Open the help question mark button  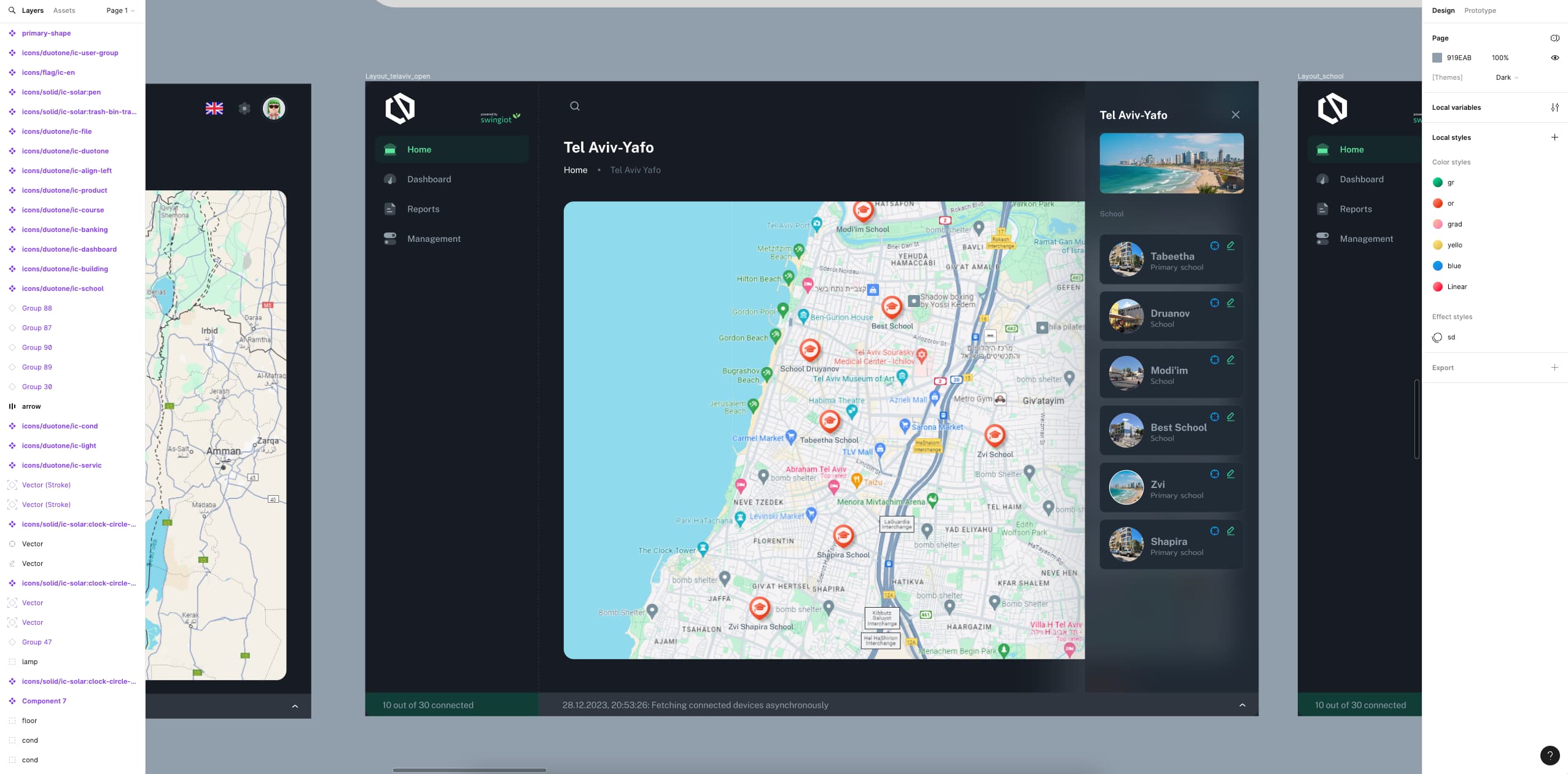(1550, 756)
